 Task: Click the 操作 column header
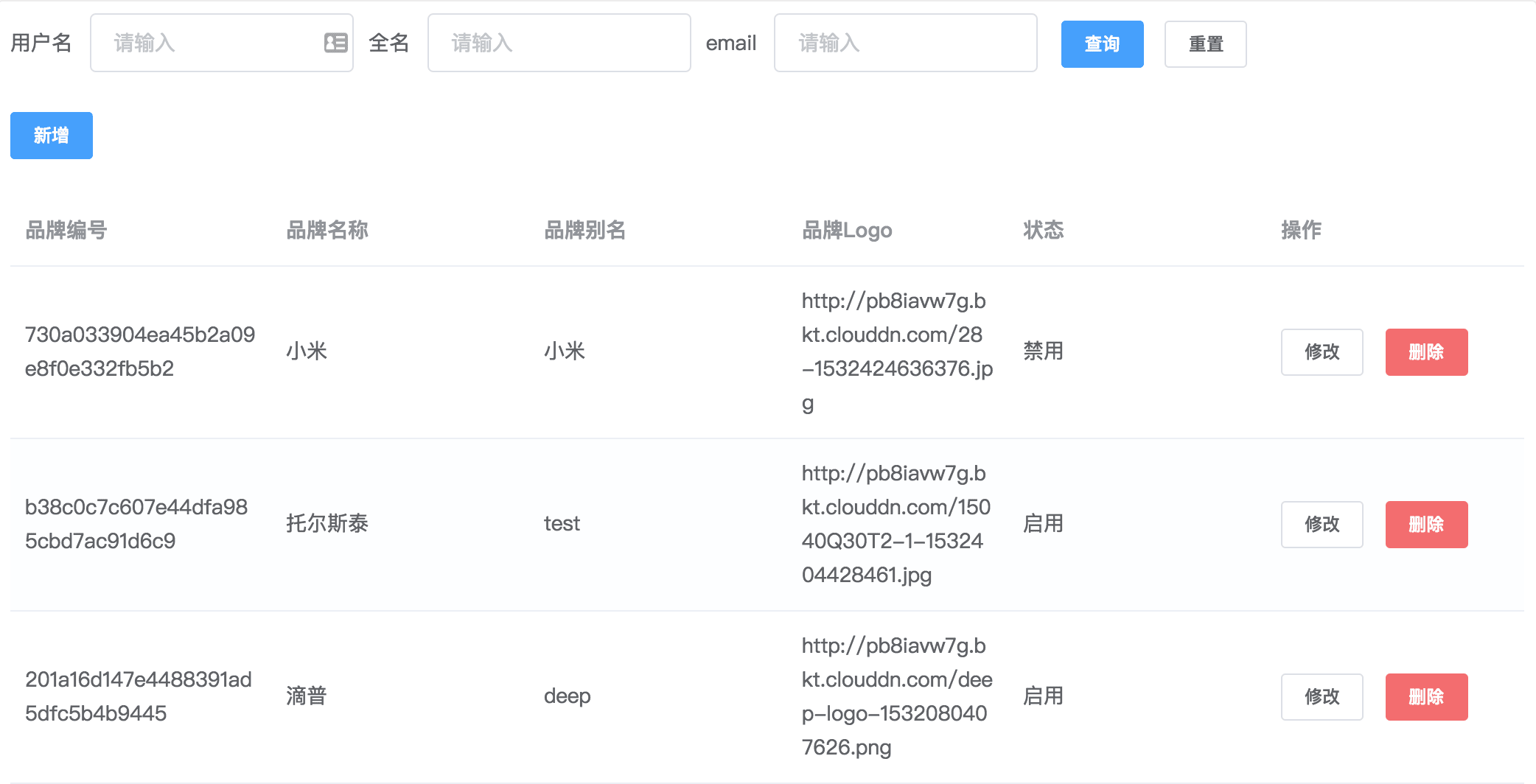click(1300, 231)
